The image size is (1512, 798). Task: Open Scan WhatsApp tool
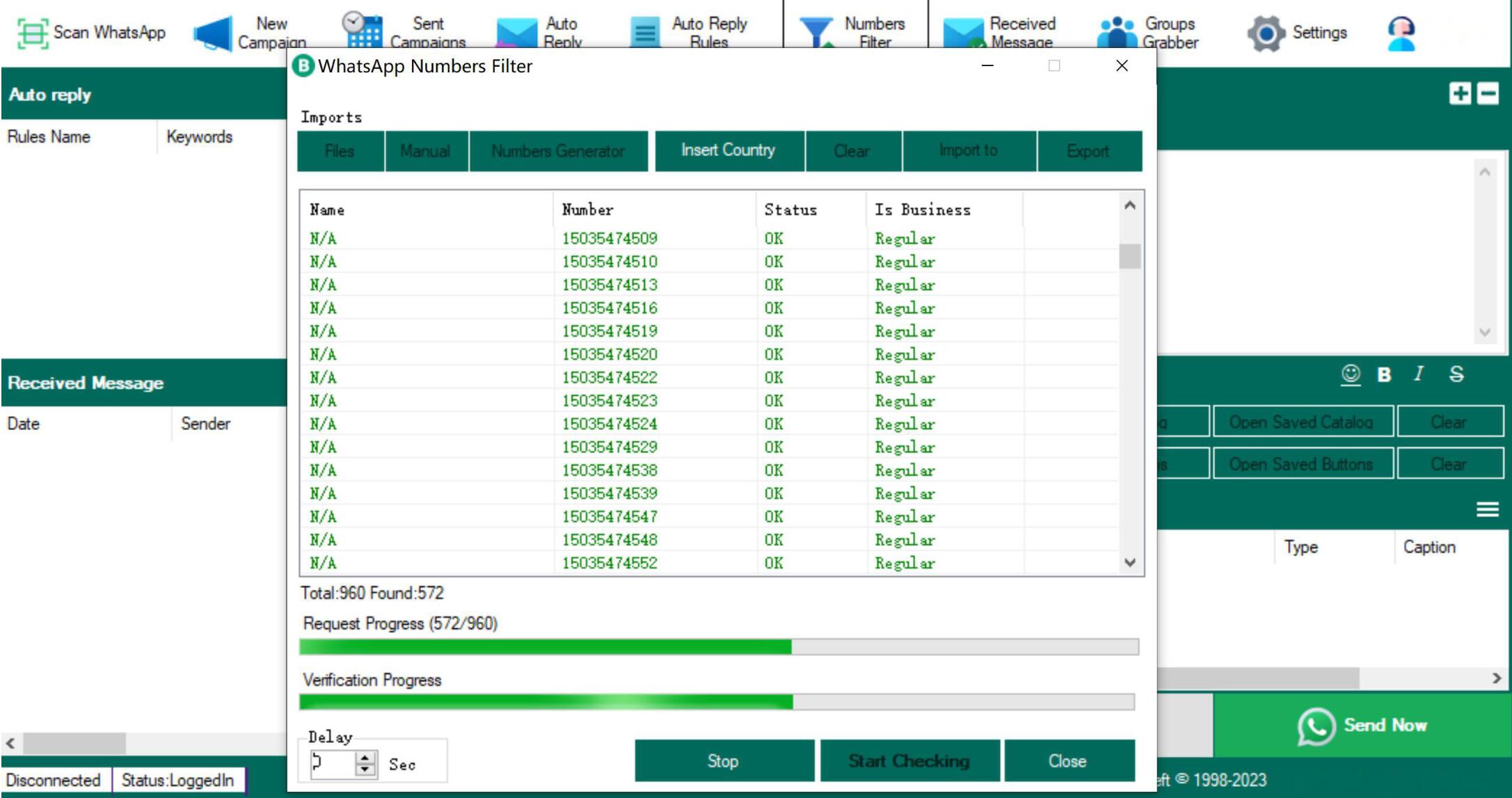90,33
